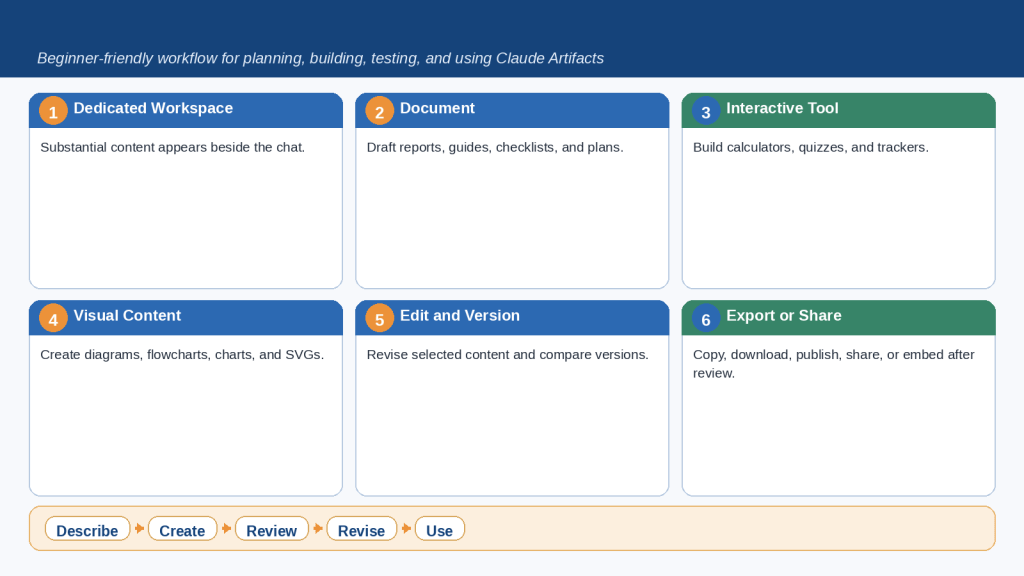The height and width of the screenshot is (576, 1024).
Task: Click the Edit and Version card title
Action: [460, 315]
